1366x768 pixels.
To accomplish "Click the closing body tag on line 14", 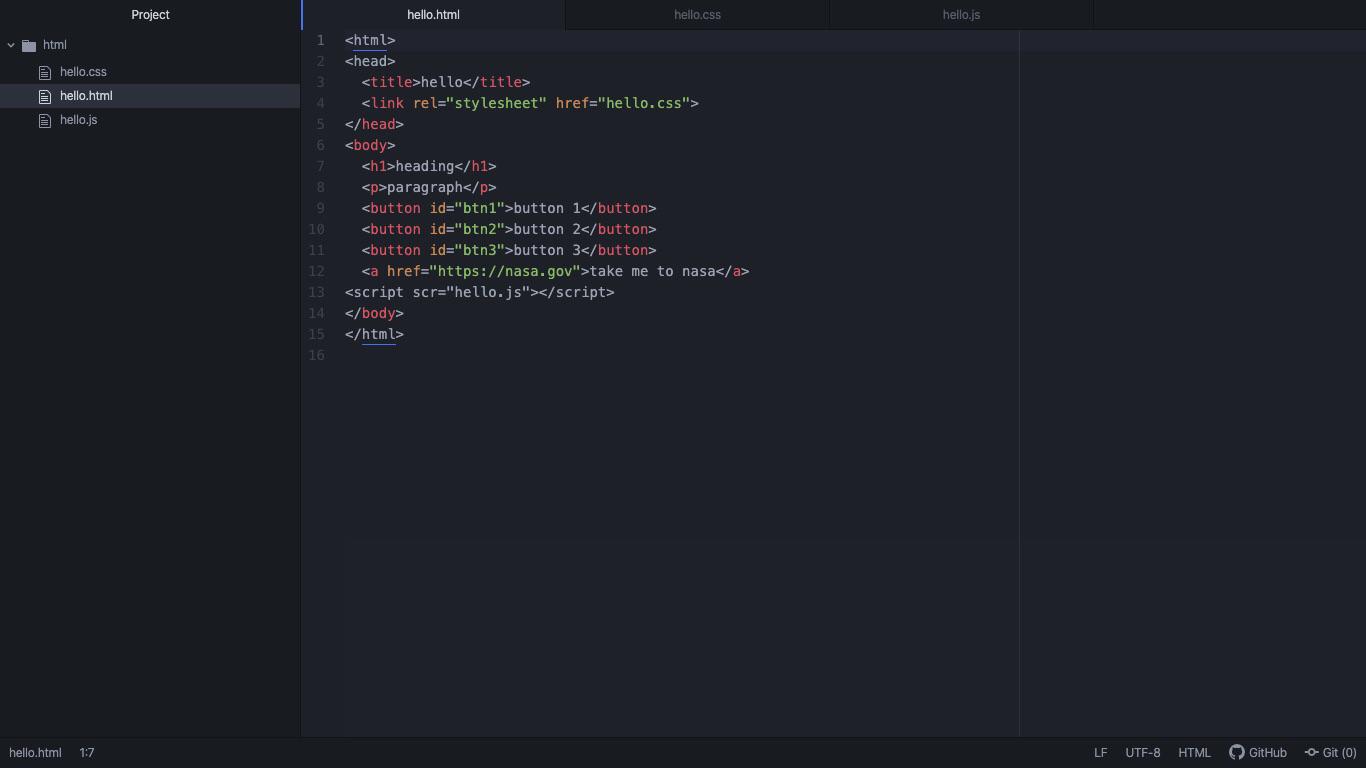I will click(374, 314).
